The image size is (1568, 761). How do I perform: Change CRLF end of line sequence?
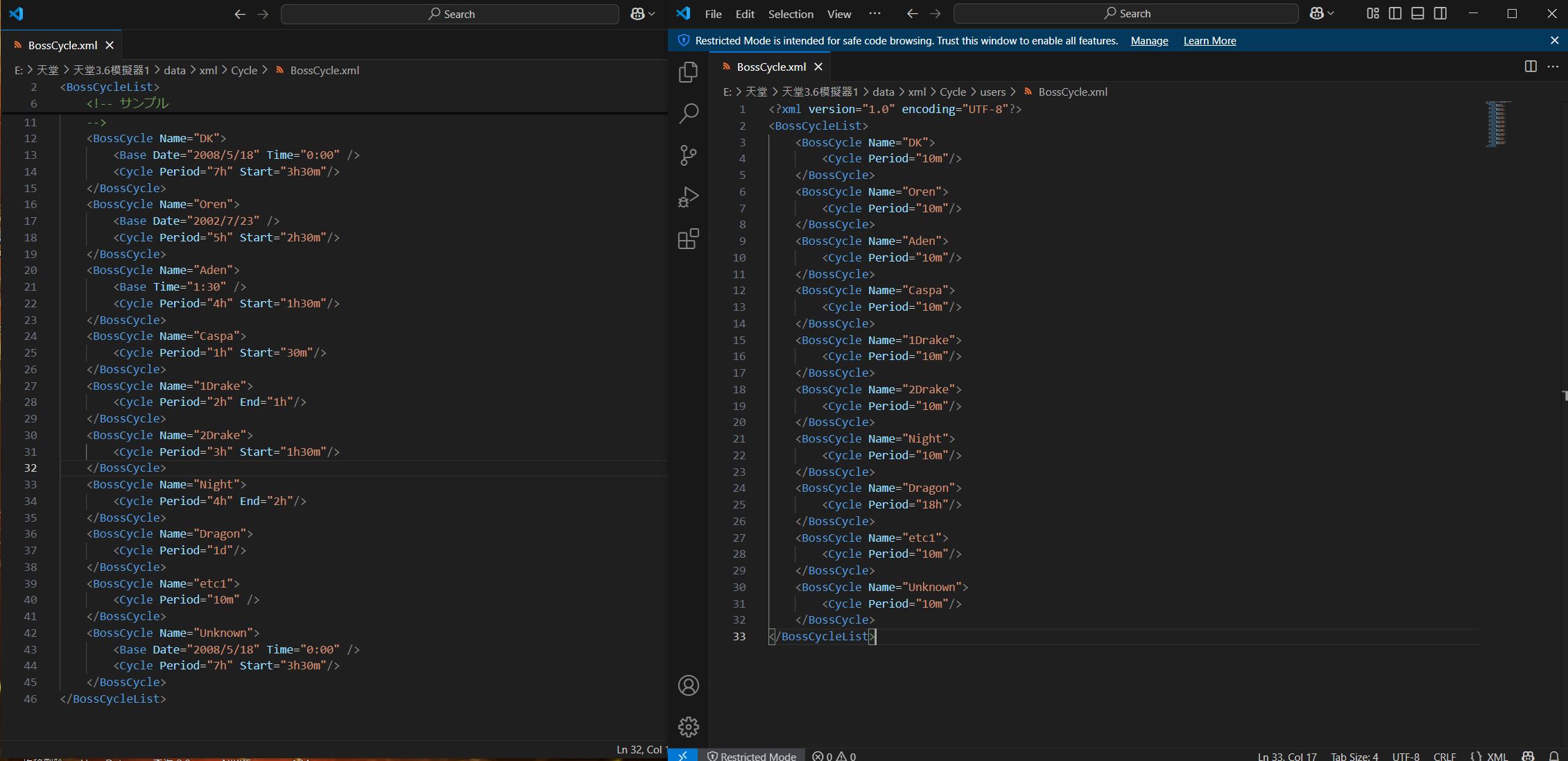1445,756
